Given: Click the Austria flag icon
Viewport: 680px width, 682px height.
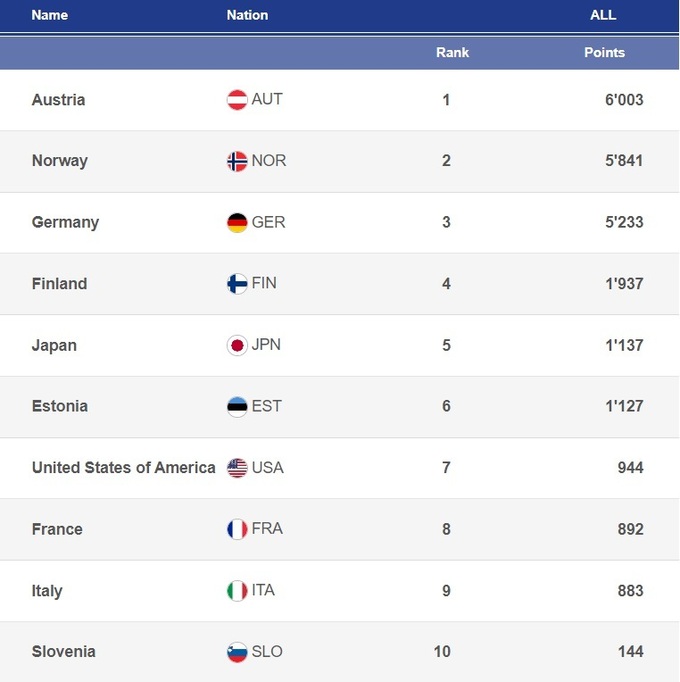Looking at the screenshot, I should point(237,100).
